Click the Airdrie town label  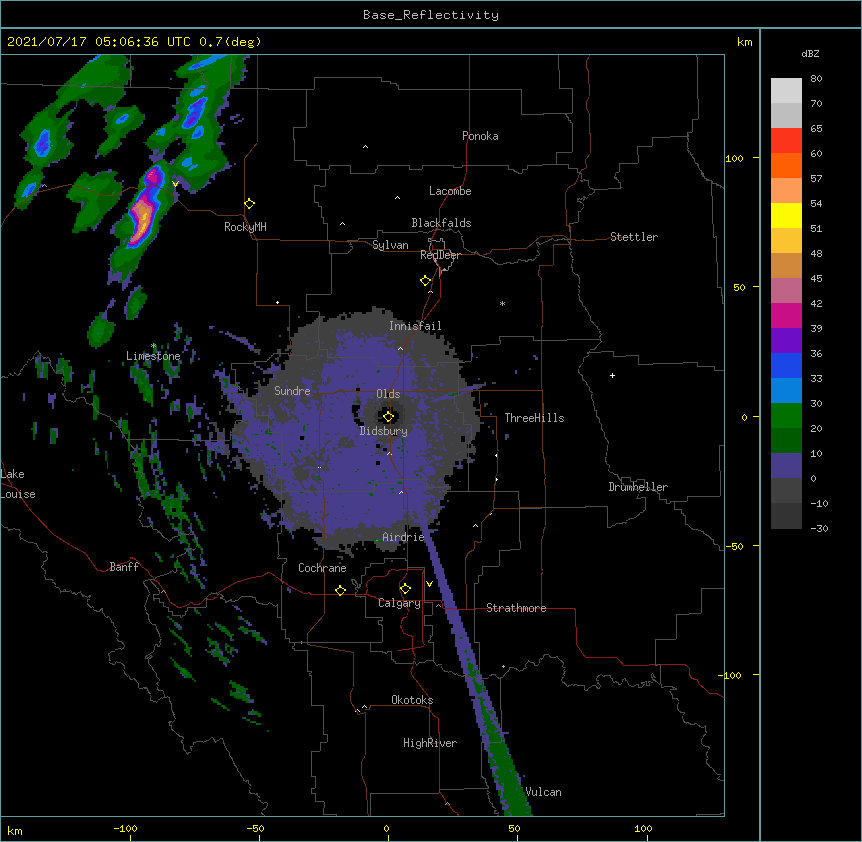404,537
